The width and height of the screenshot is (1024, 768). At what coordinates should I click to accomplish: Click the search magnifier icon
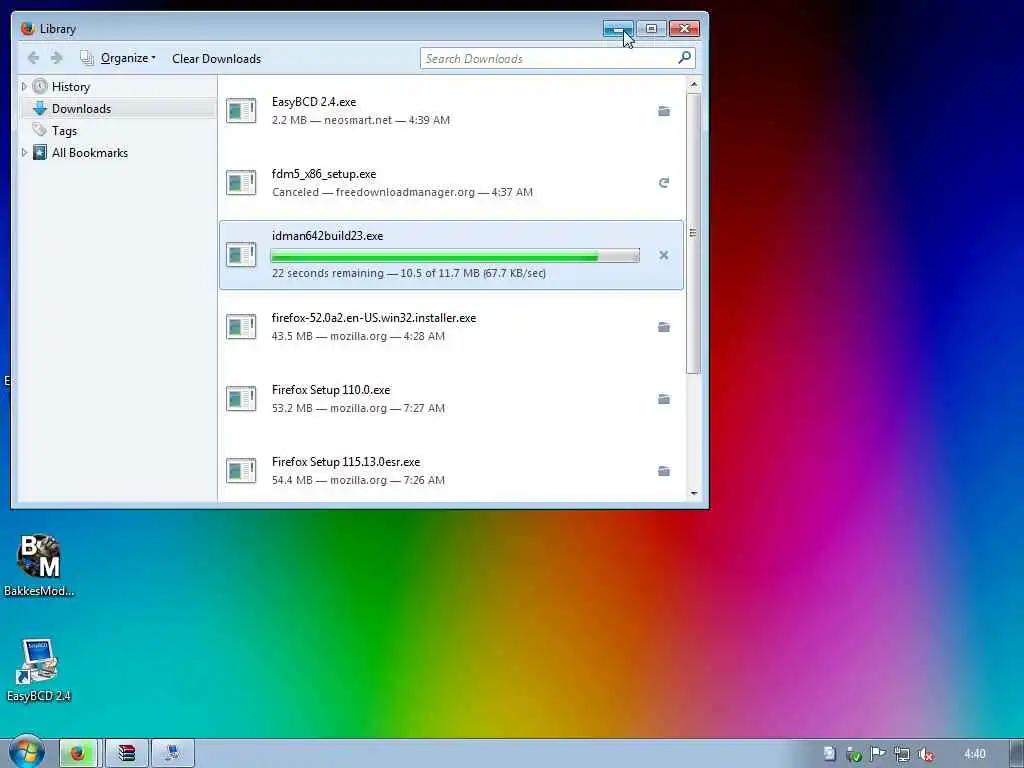(684, 58)
